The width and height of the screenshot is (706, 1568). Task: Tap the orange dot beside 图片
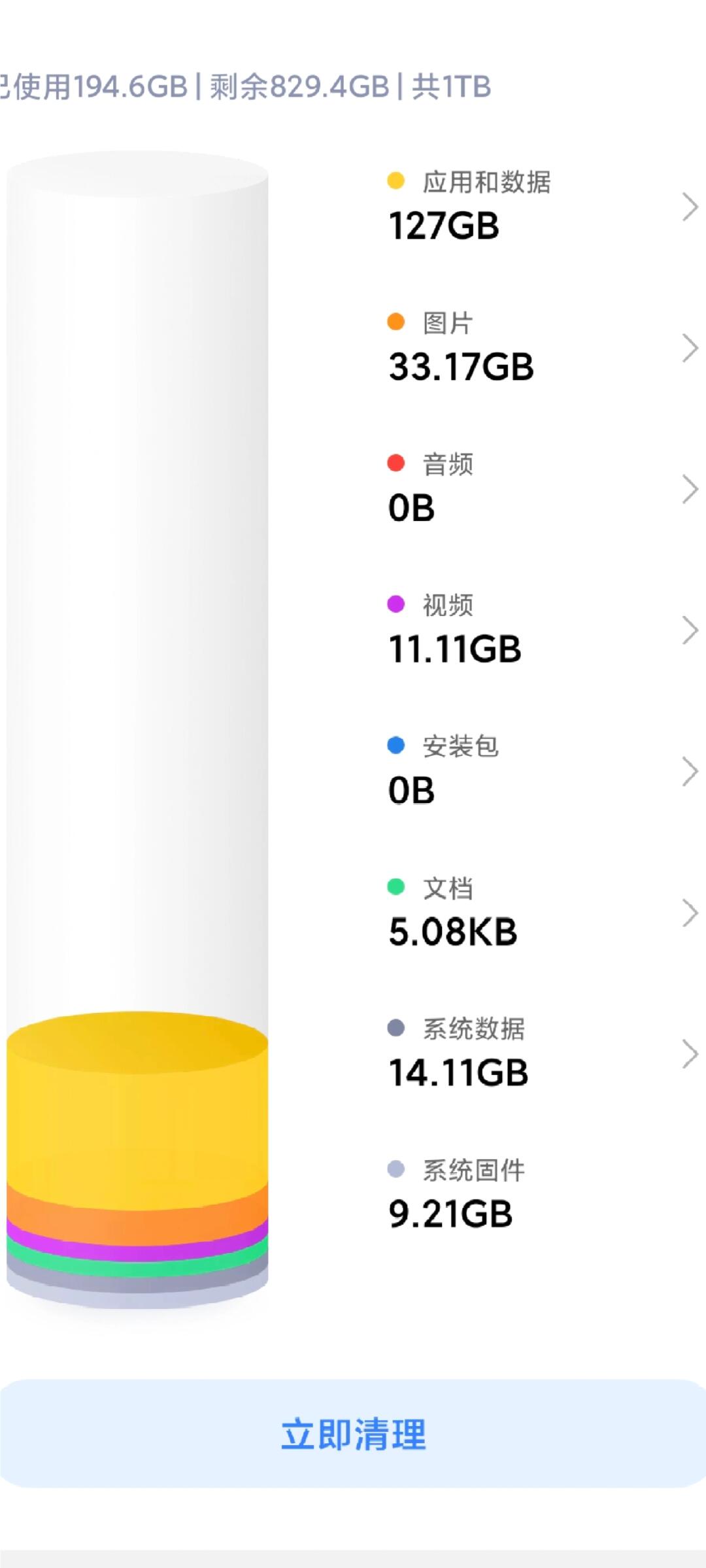pos(395,322)
